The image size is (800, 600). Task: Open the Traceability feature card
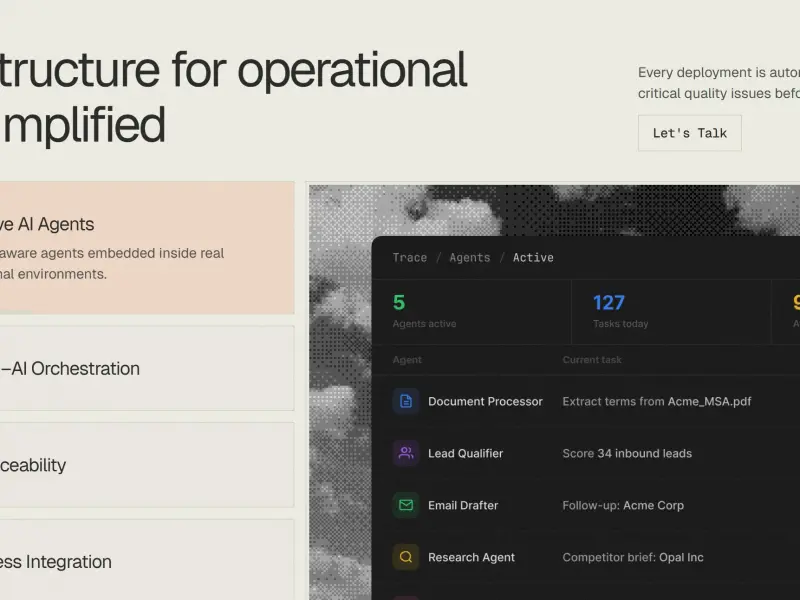point(147,465)
